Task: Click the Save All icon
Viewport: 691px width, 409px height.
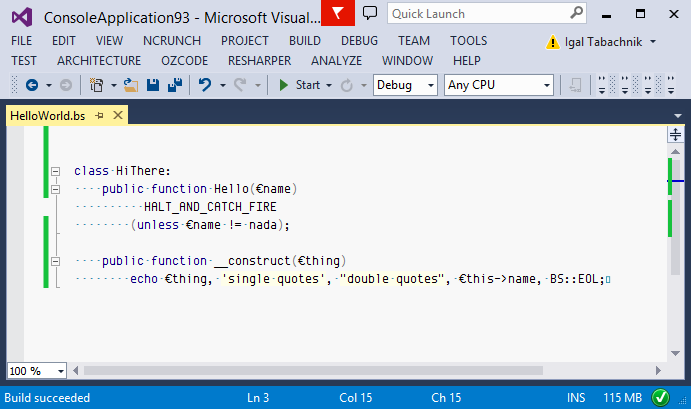Action: pyautogui.click(x=172, y=85)
